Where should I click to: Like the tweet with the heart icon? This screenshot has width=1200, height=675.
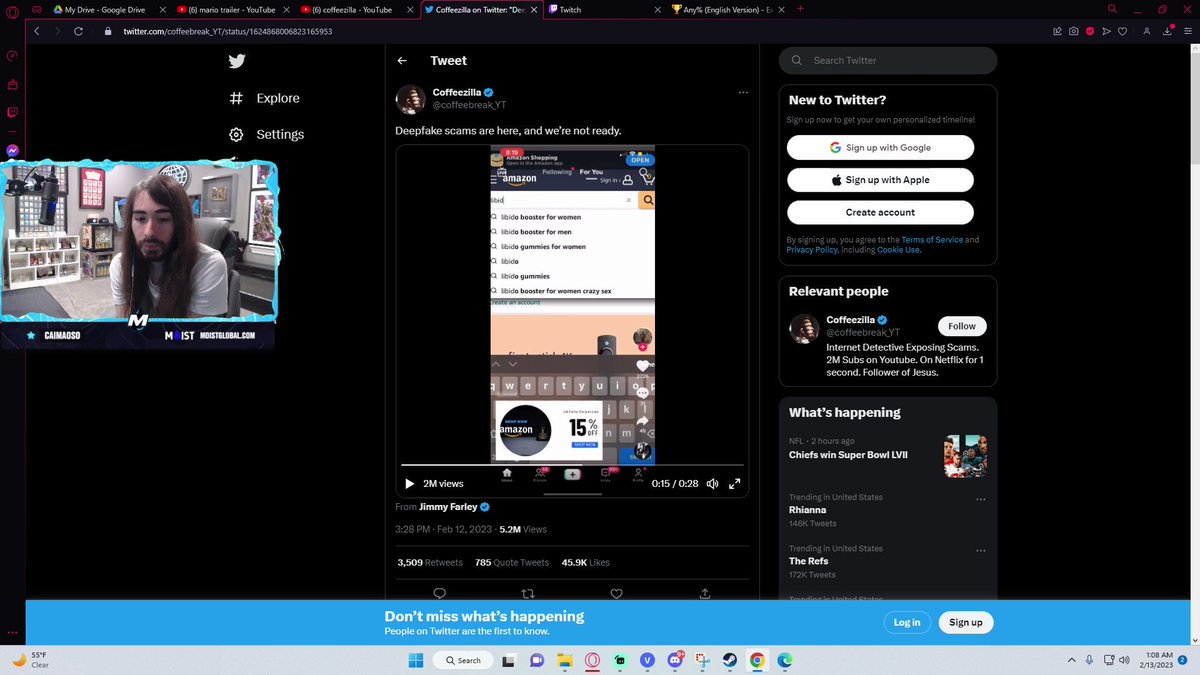coord(616,593)
